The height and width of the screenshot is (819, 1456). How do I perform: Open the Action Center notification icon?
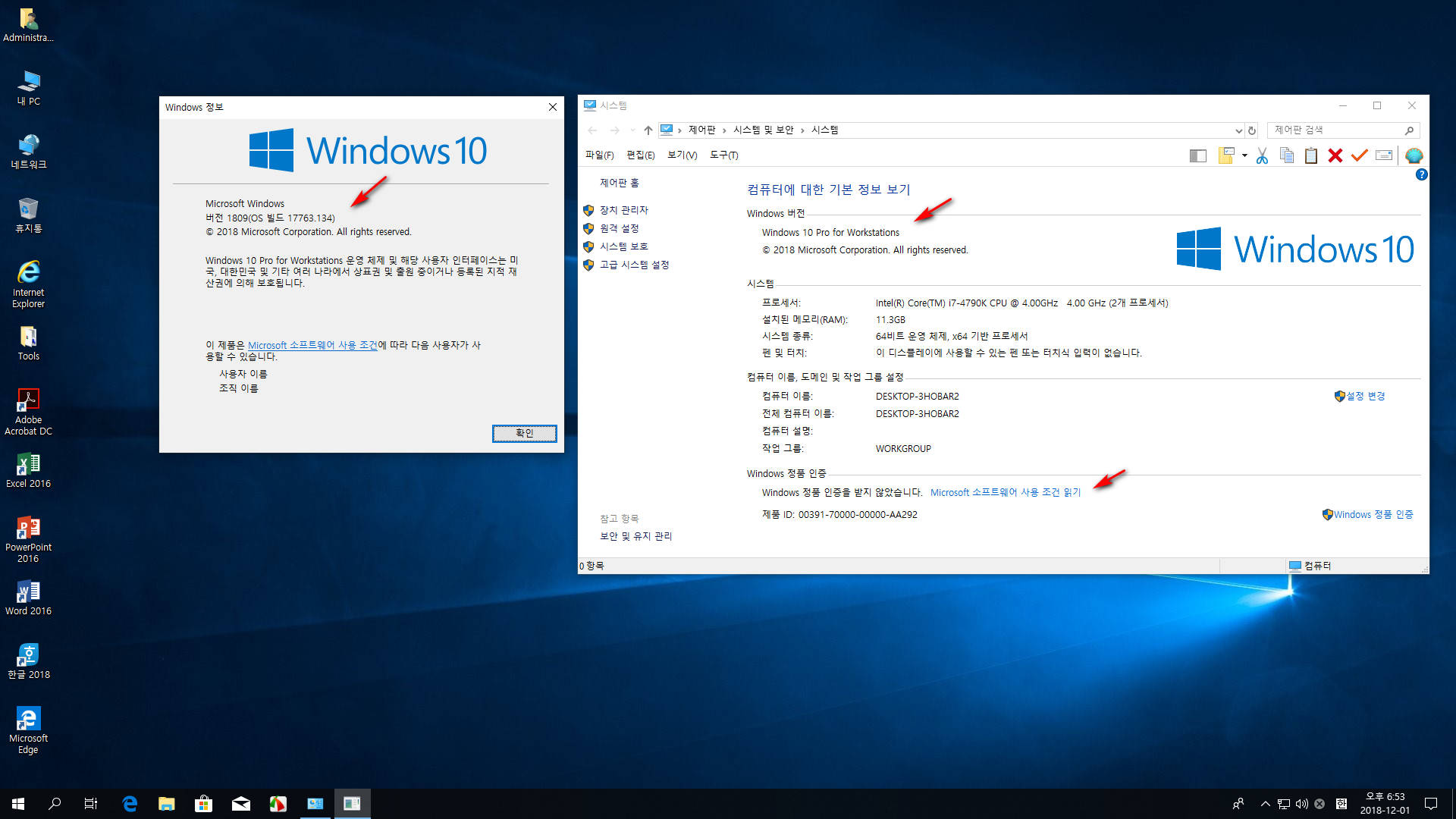[1431, 804]
